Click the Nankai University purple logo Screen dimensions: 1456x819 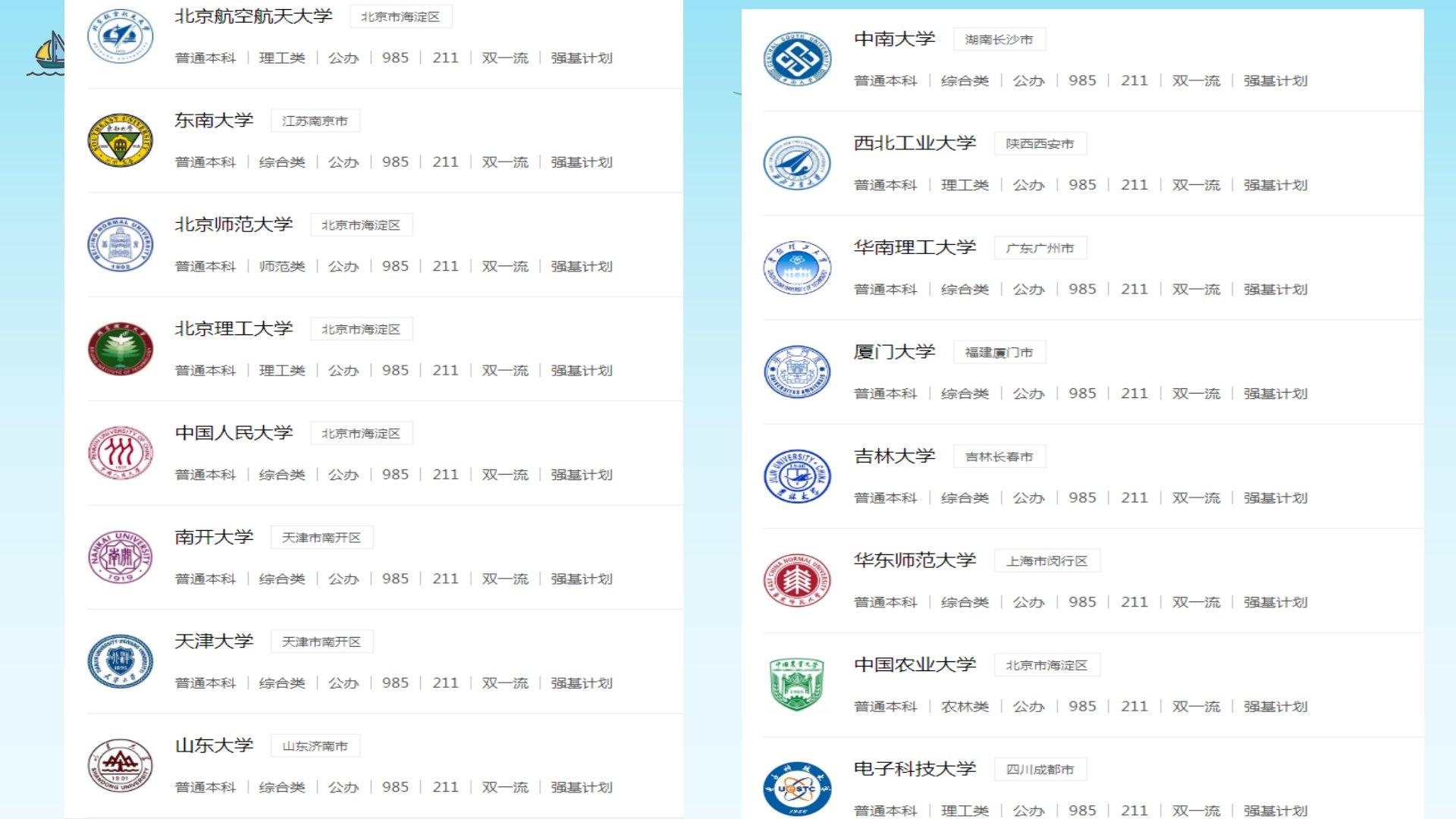(x=120, y=557)
